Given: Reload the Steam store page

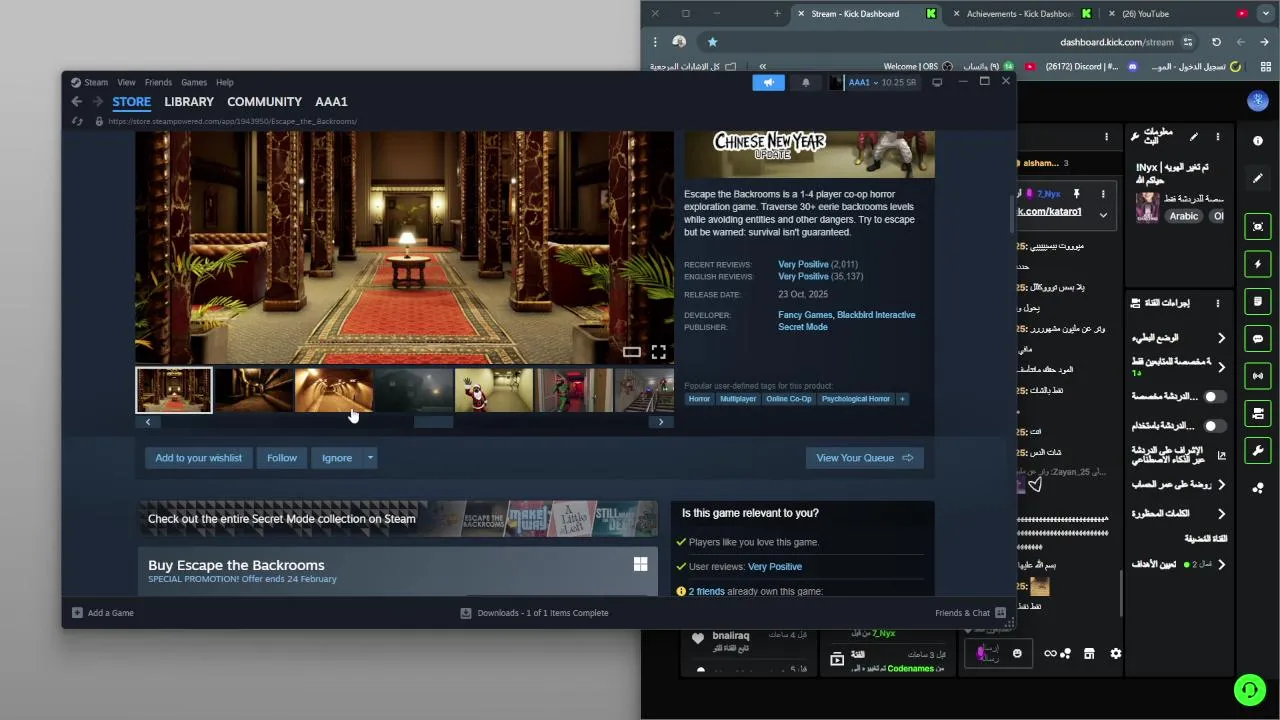Looking at the screenshot, I should (78, 121).
